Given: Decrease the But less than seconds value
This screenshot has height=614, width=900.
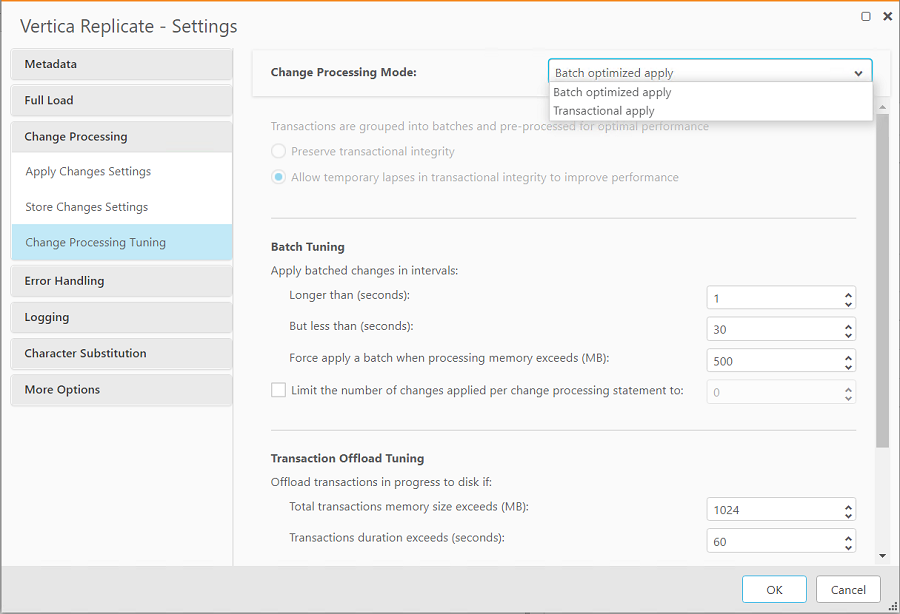Looking at the screenshot, I should (849, 333).
